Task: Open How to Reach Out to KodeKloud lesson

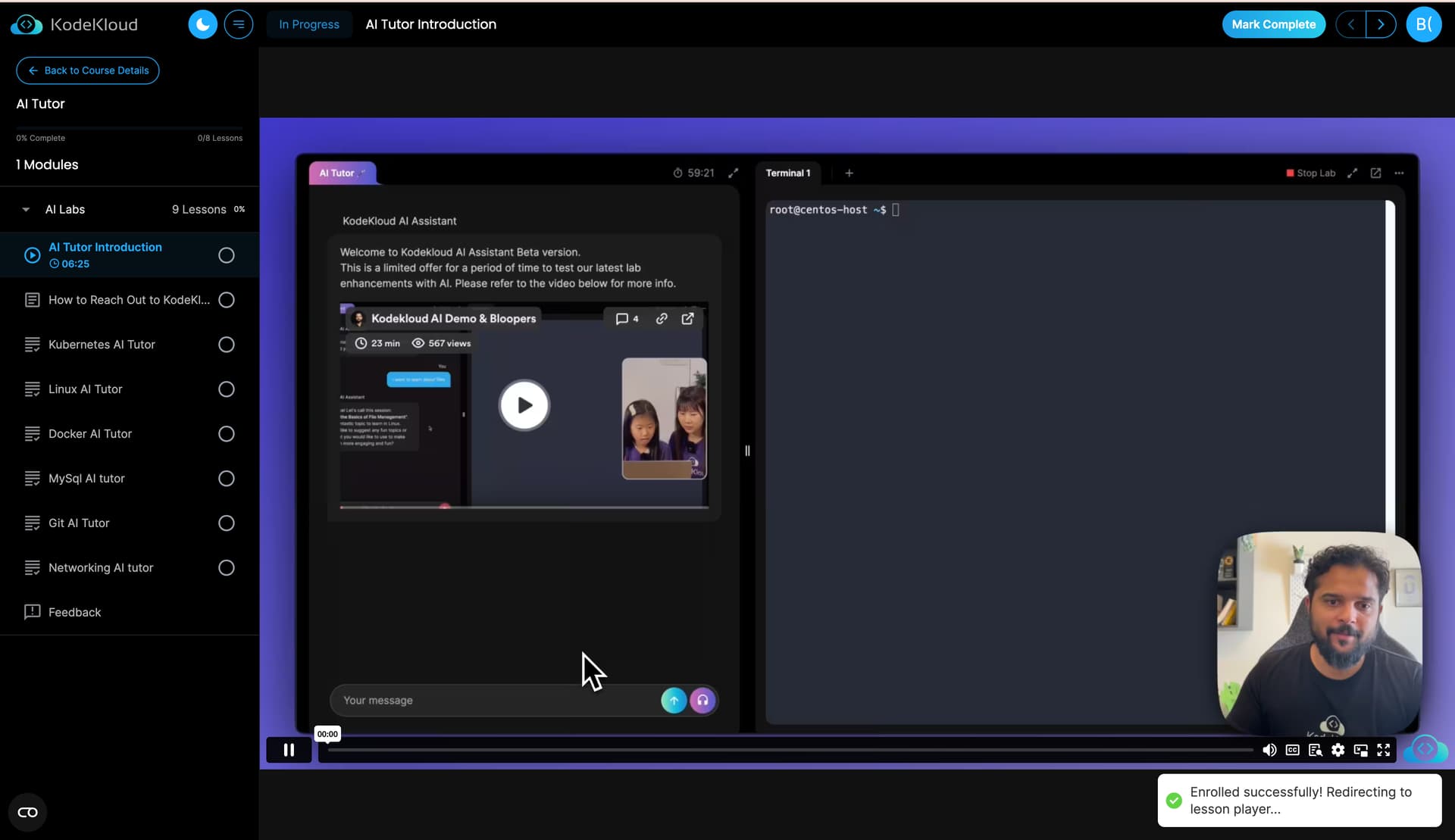Action: [129, 300]
